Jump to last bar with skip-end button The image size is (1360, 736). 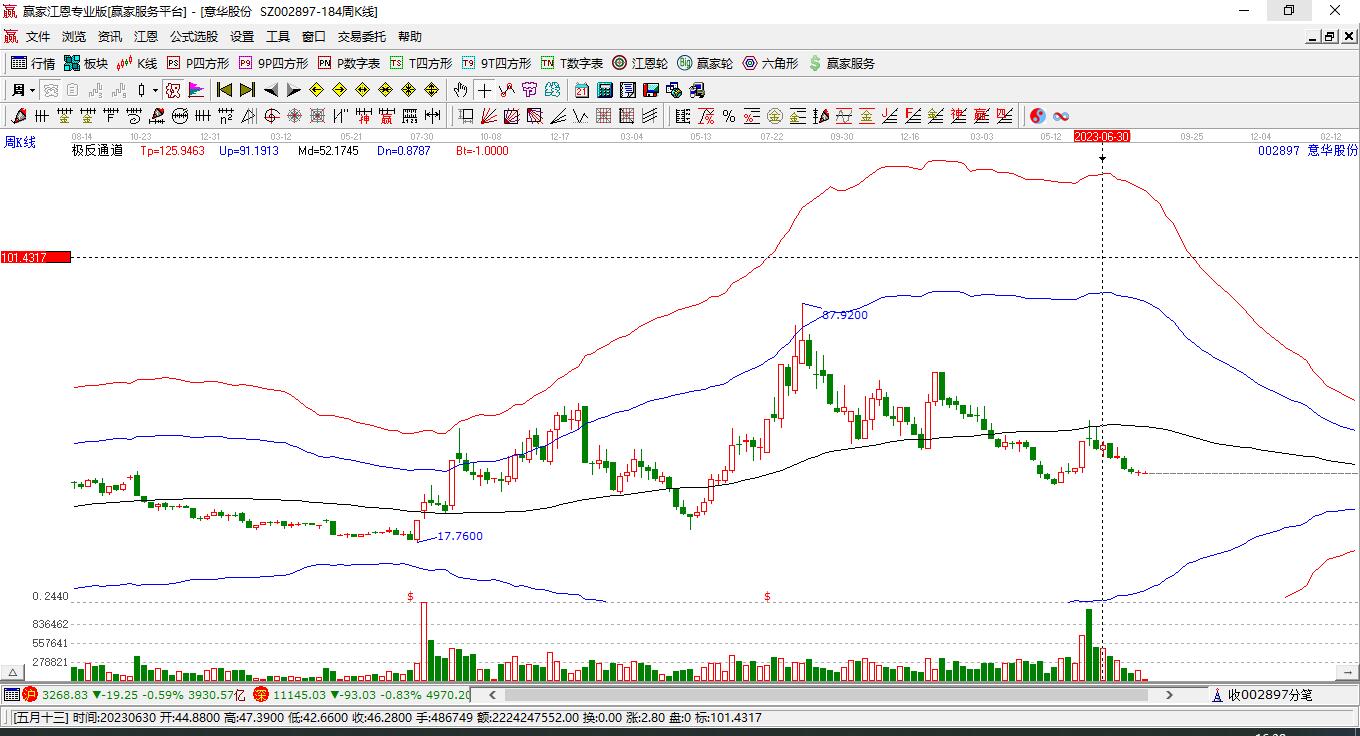[247, 90]
